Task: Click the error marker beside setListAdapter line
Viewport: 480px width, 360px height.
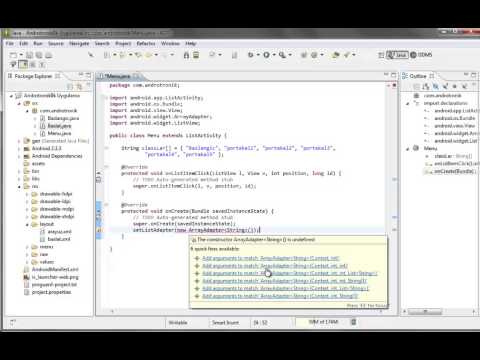Action: 99,230
